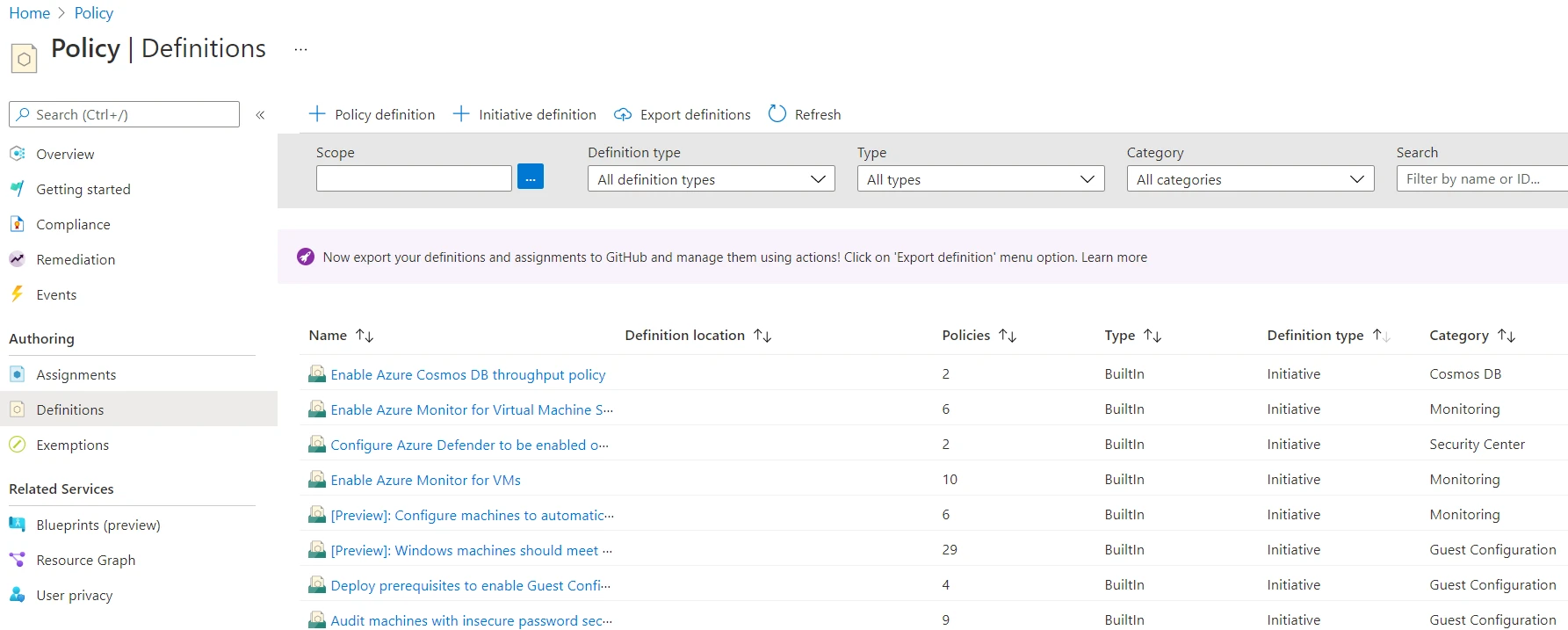The height and width of the screenshot is (630, 1568).
Task: Open Blueprints (preview) in the sidebar
Action: click(x=98, y=525)
